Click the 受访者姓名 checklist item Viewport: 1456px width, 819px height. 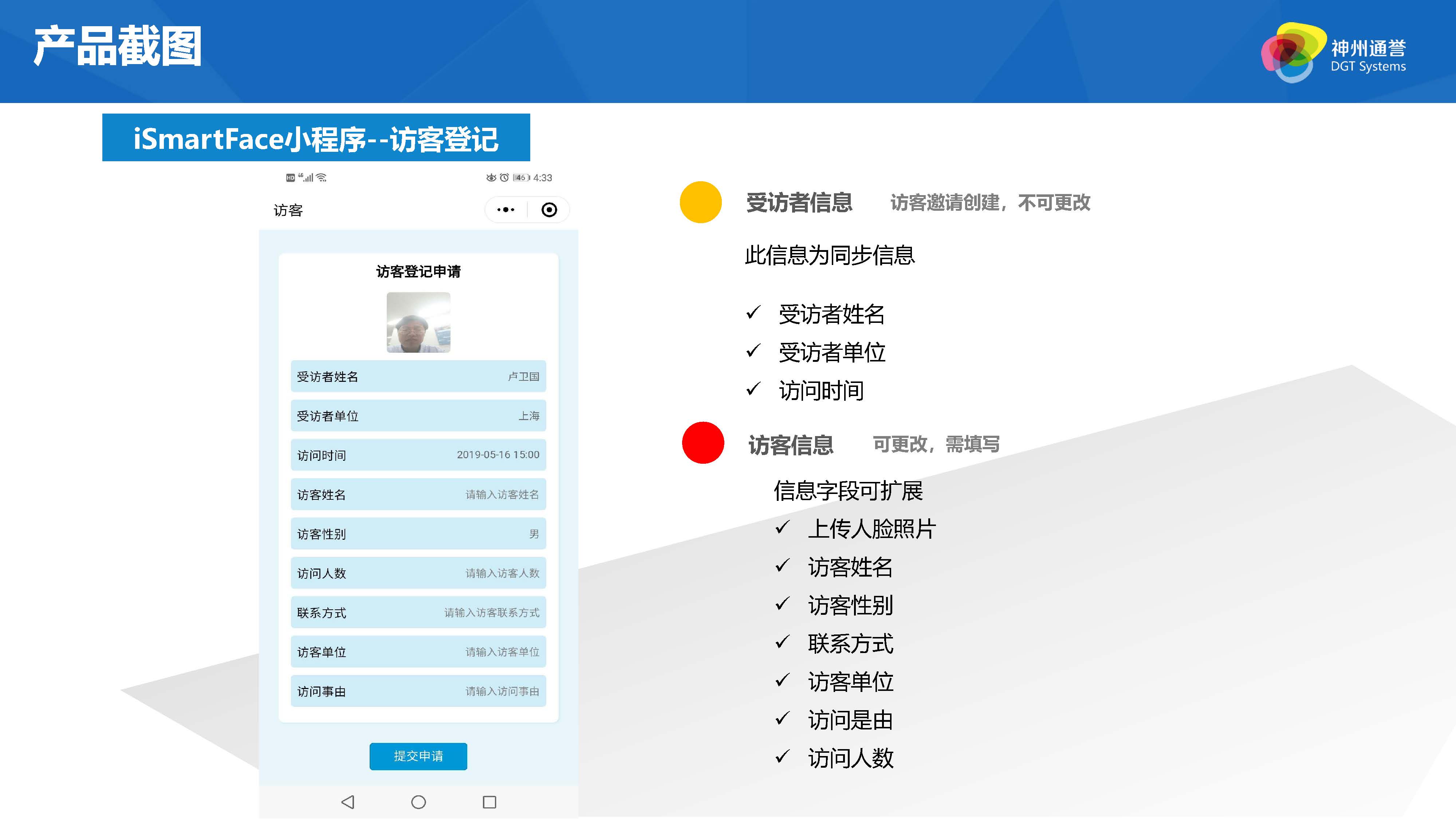[x=831, y=314]
